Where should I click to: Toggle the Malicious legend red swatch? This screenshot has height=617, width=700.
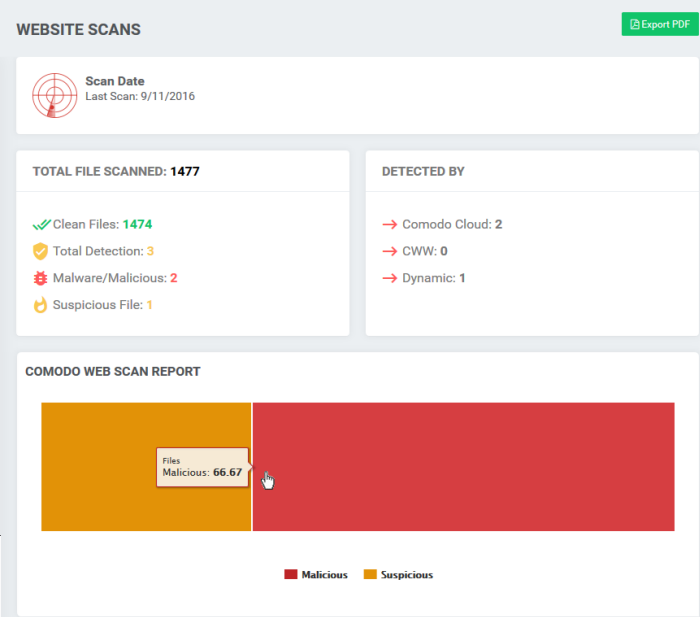[291, 574]
